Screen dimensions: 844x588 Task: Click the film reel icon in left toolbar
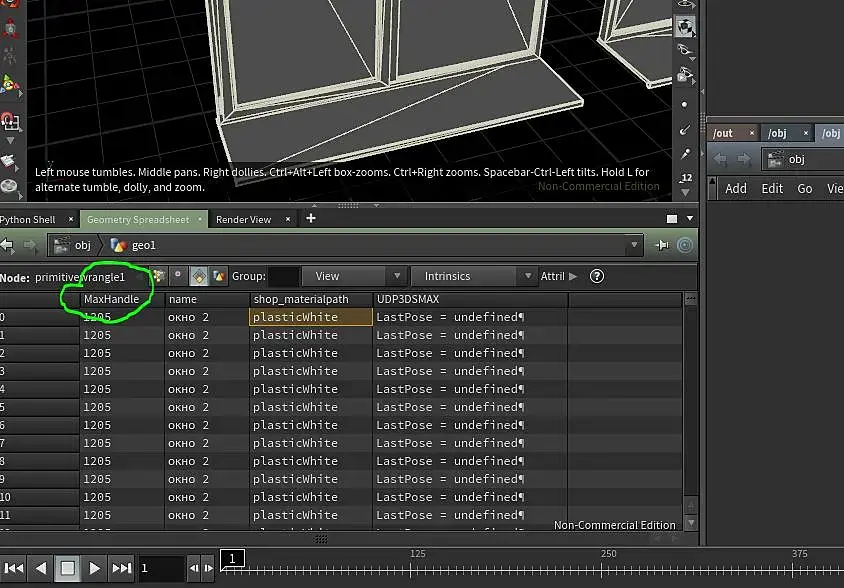pyautogui.click(x=9, y=186)
